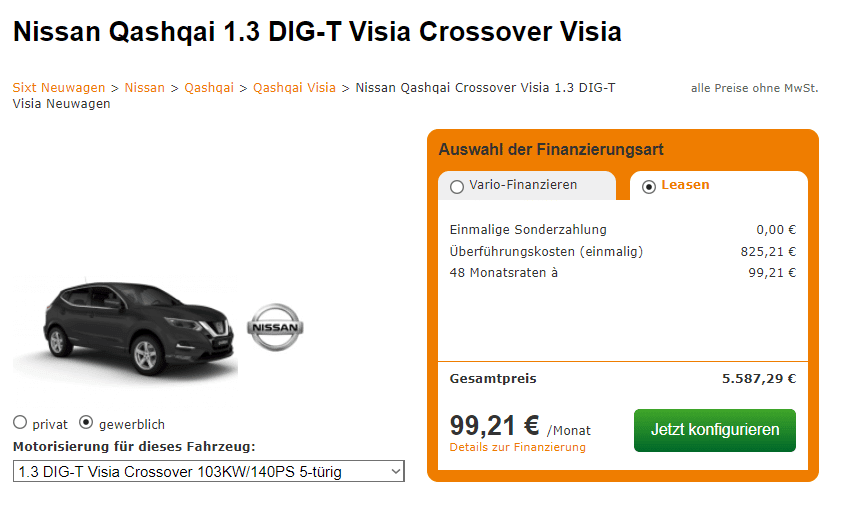Click the black Qashqai car image
Screen dimensions: 849x508
coord(139,328)
